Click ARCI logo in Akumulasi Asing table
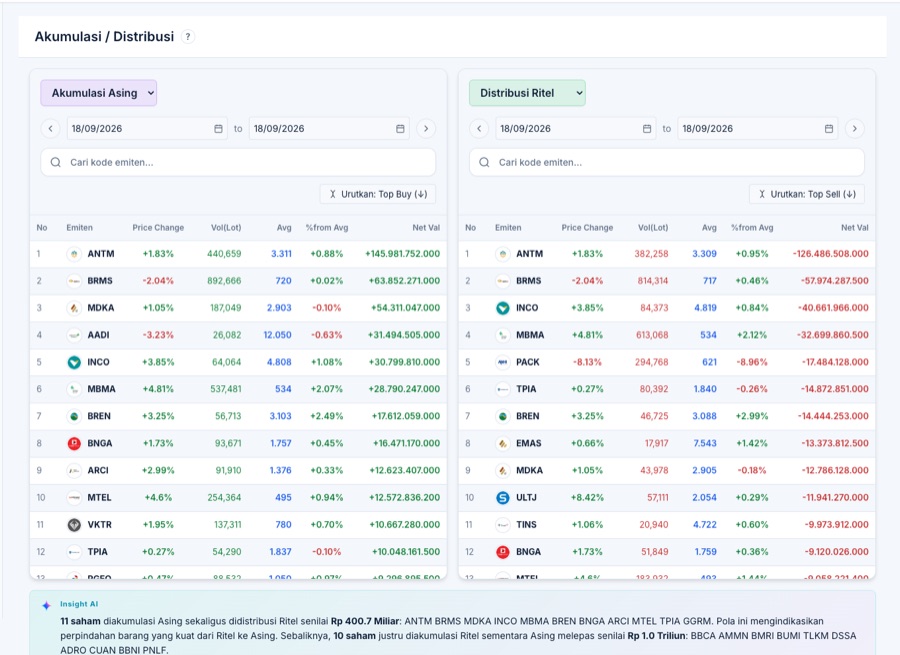This screenshot has width=900, height=655. coord(74,470)
